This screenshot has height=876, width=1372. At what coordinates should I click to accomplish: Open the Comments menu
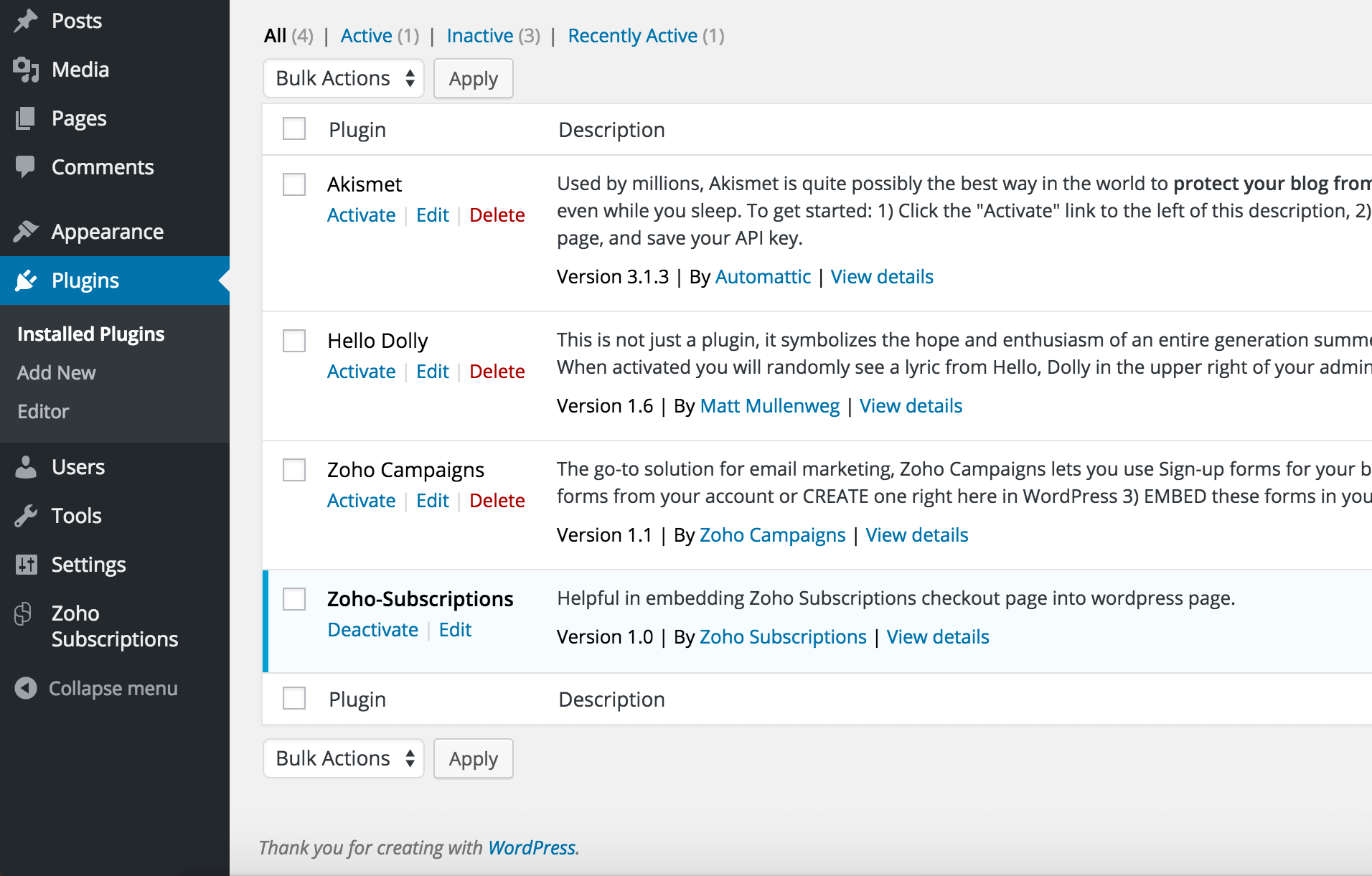click(x=115, y=167)
